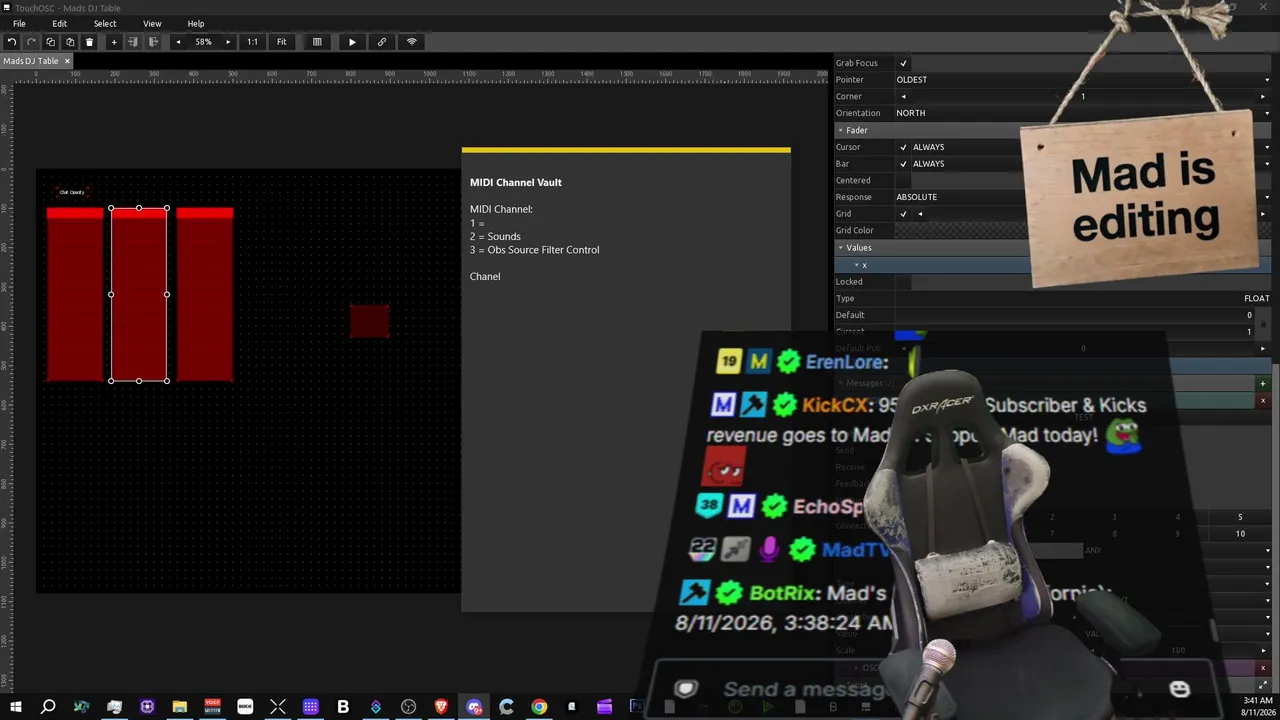Open the Windows Start menu
Image resolution: width=1280 pixels, height=720 pixels.
(16, 707)
